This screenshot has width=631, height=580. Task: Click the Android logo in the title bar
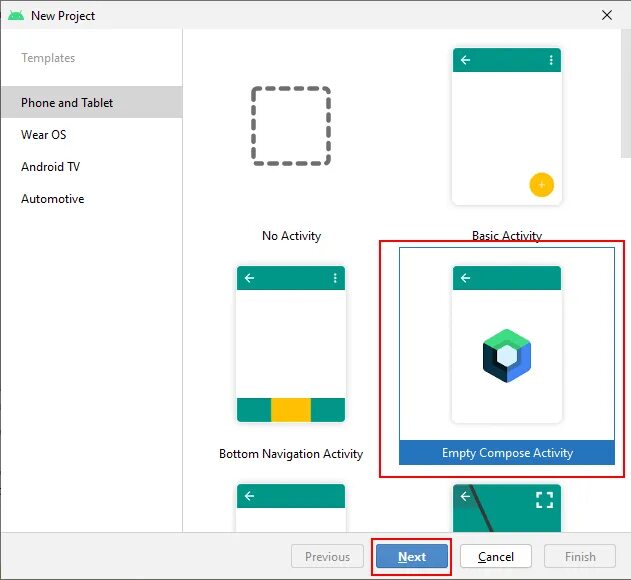point(16,16)
